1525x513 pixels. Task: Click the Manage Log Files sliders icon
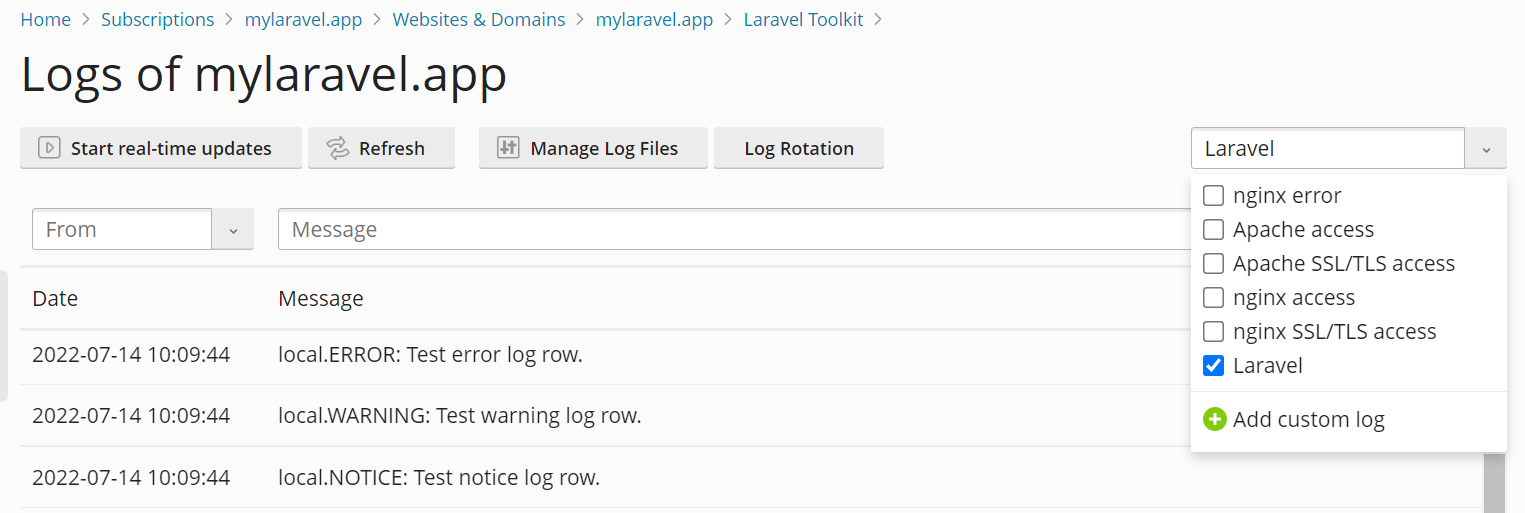pyautogui.click(x=508, y=148)
